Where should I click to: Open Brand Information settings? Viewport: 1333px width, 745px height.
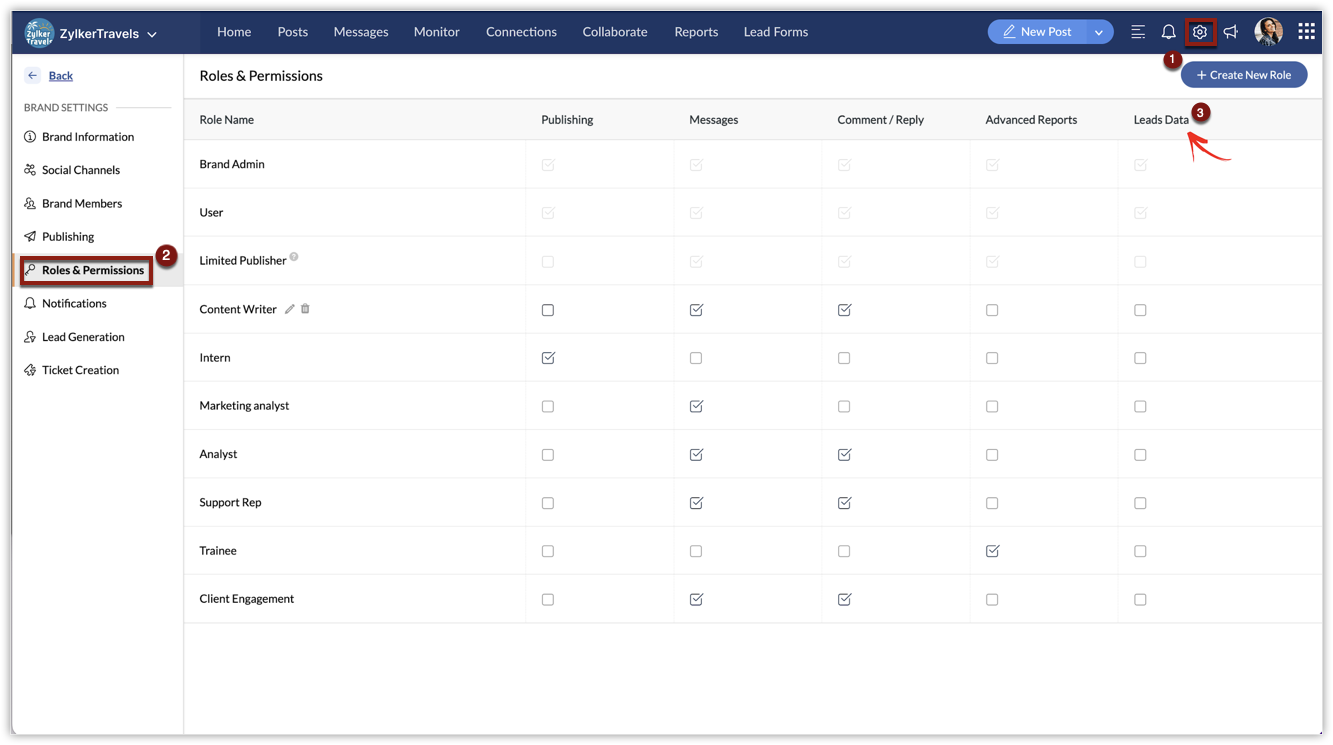[88, 137]
